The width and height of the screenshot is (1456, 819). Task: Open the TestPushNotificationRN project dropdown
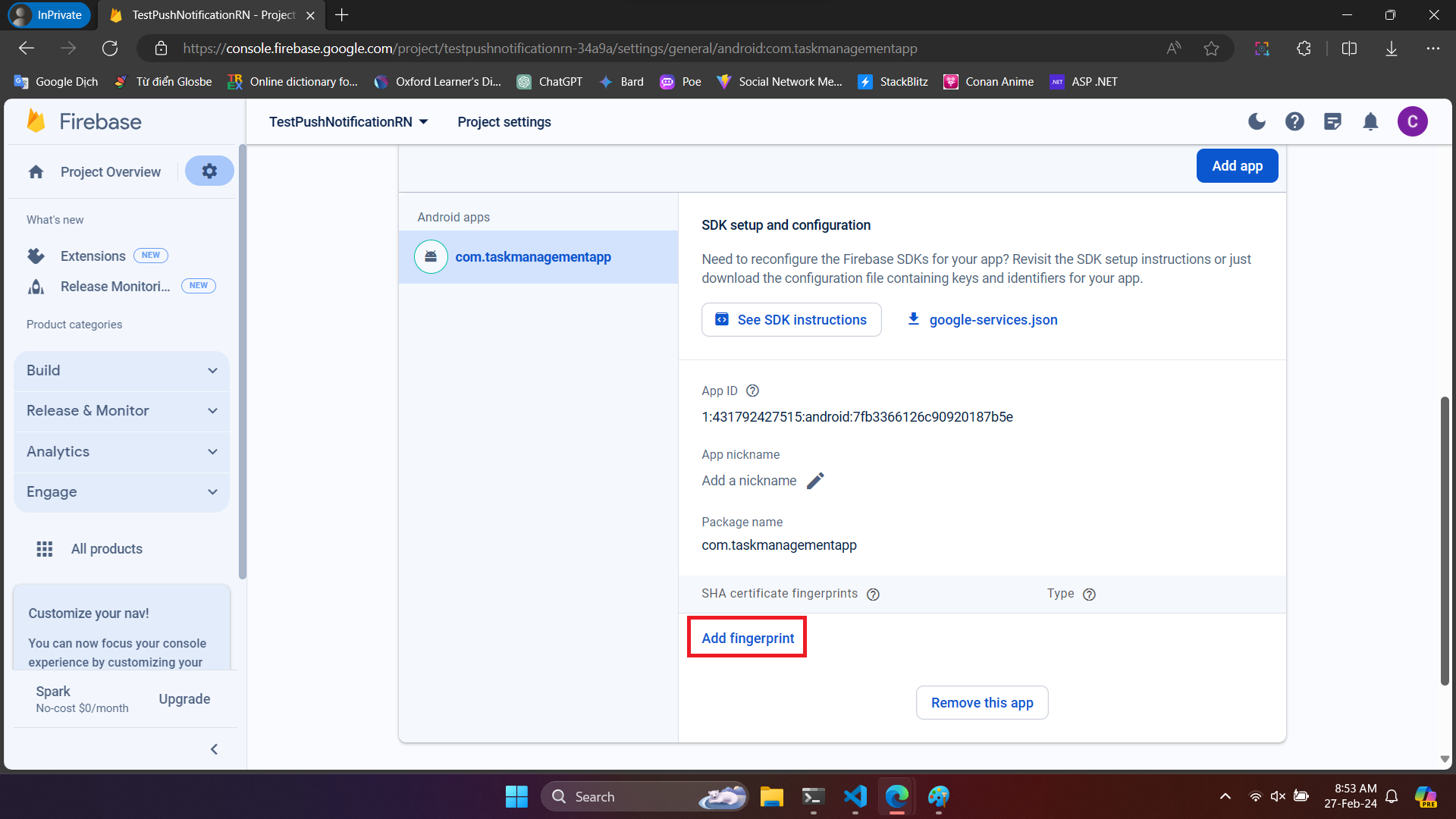pos(348,122)
